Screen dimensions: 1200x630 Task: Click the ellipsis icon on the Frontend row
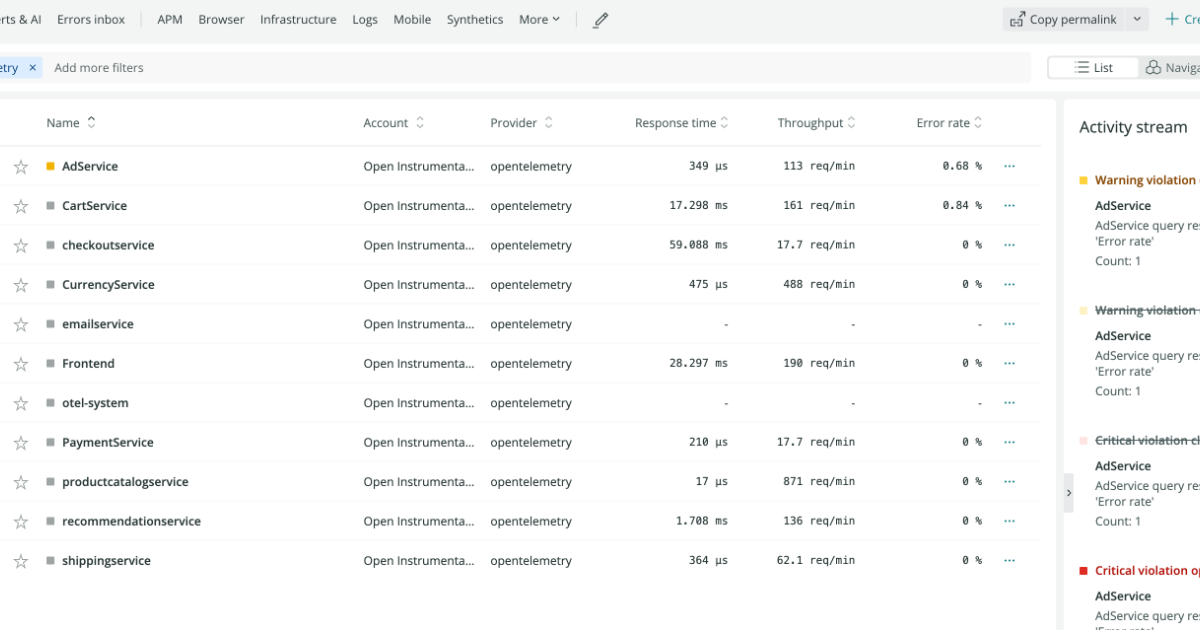tap(1009, 363)
